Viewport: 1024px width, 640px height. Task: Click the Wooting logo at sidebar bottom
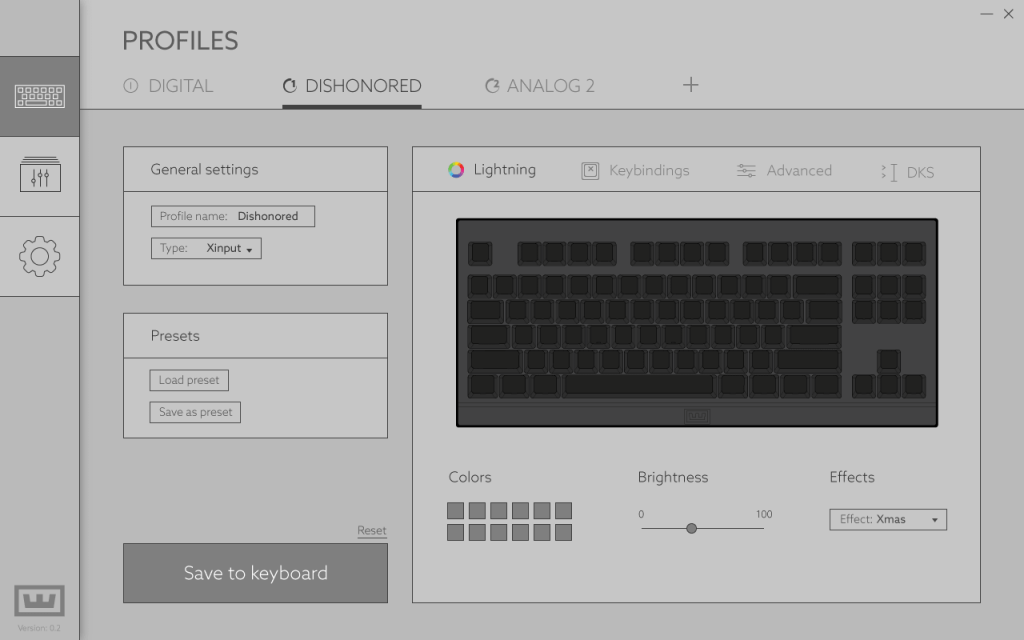tap(37, 601)
